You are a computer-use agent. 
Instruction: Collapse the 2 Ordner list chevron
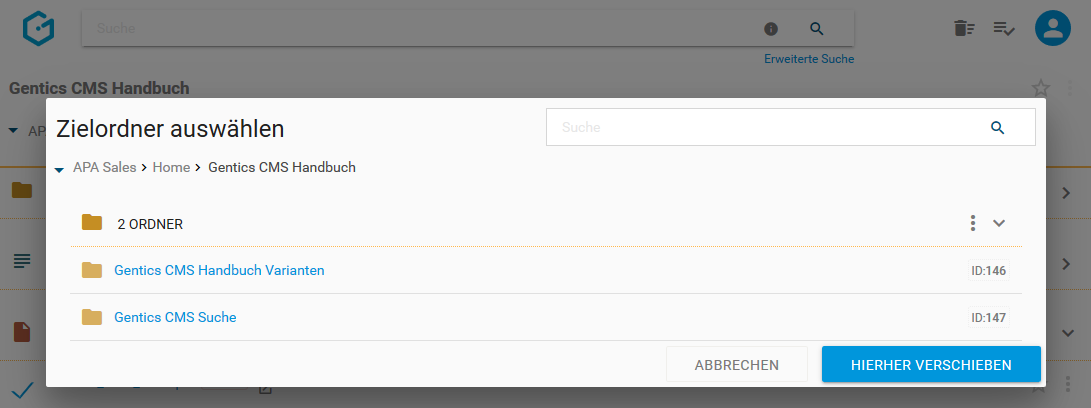coord(999,223)
